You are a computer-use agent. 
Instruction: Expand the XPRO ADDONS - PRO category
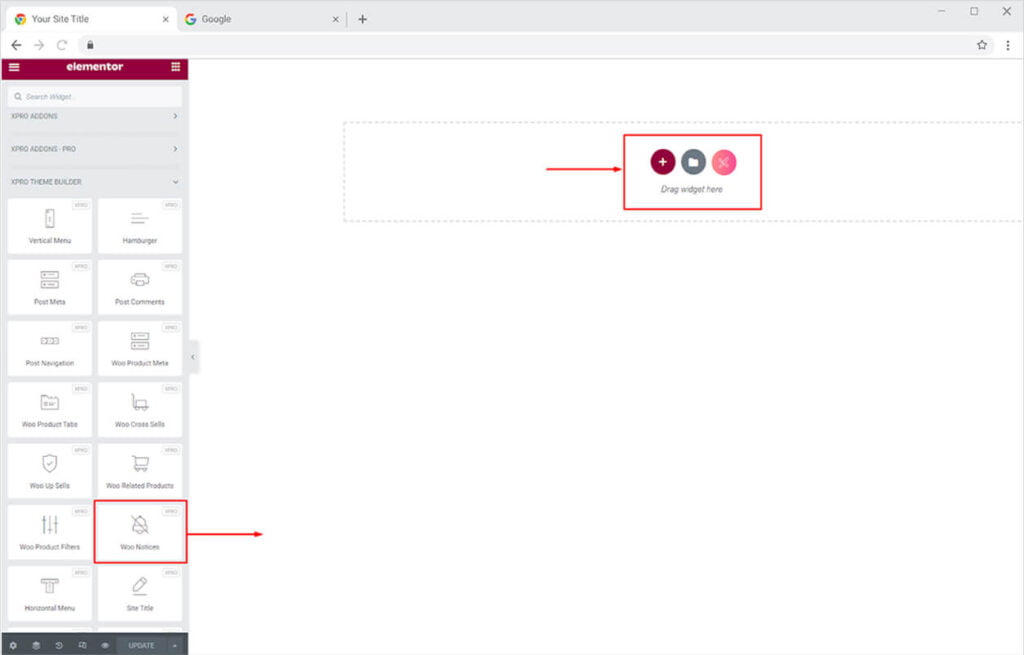(94, 148)
